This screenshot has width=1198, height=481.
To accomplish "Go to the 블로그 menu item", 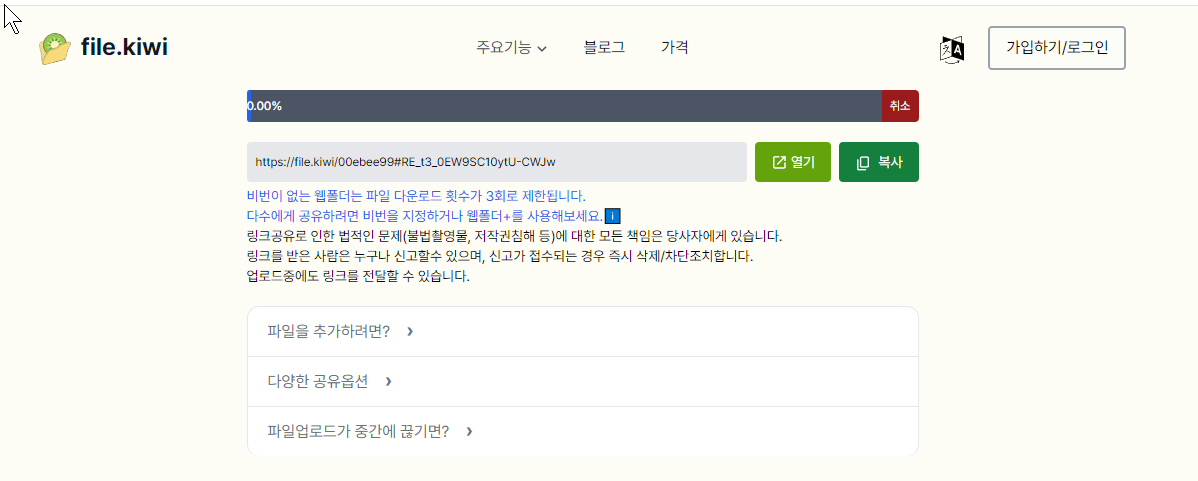I will 604,47.
